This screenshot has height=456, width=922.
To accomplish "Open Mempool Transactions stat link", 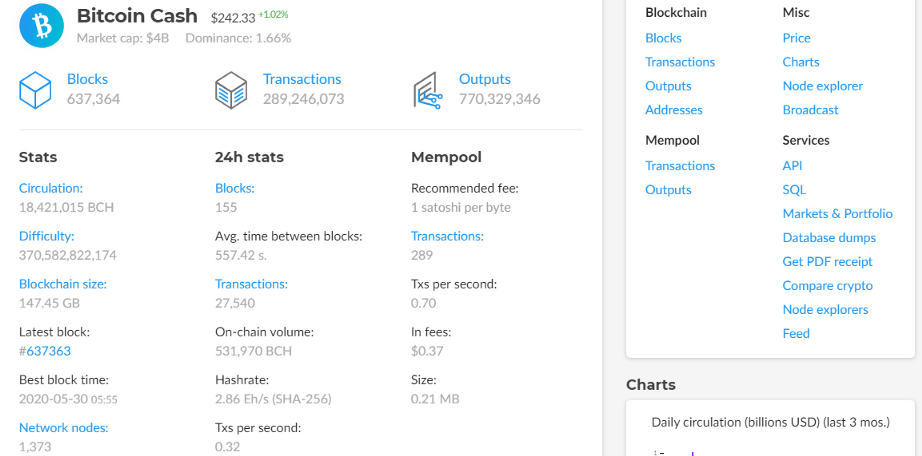I will tap(447, 236).
